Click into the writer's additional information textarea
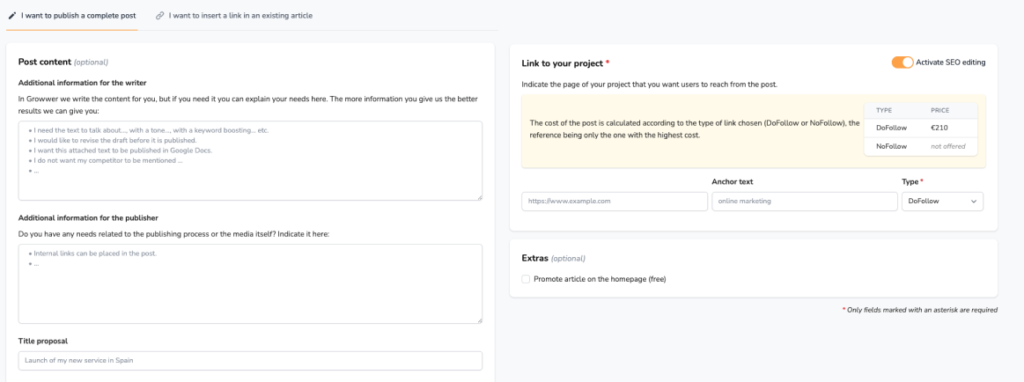This screenshot has height=382, width=1024. coord(250,161)
